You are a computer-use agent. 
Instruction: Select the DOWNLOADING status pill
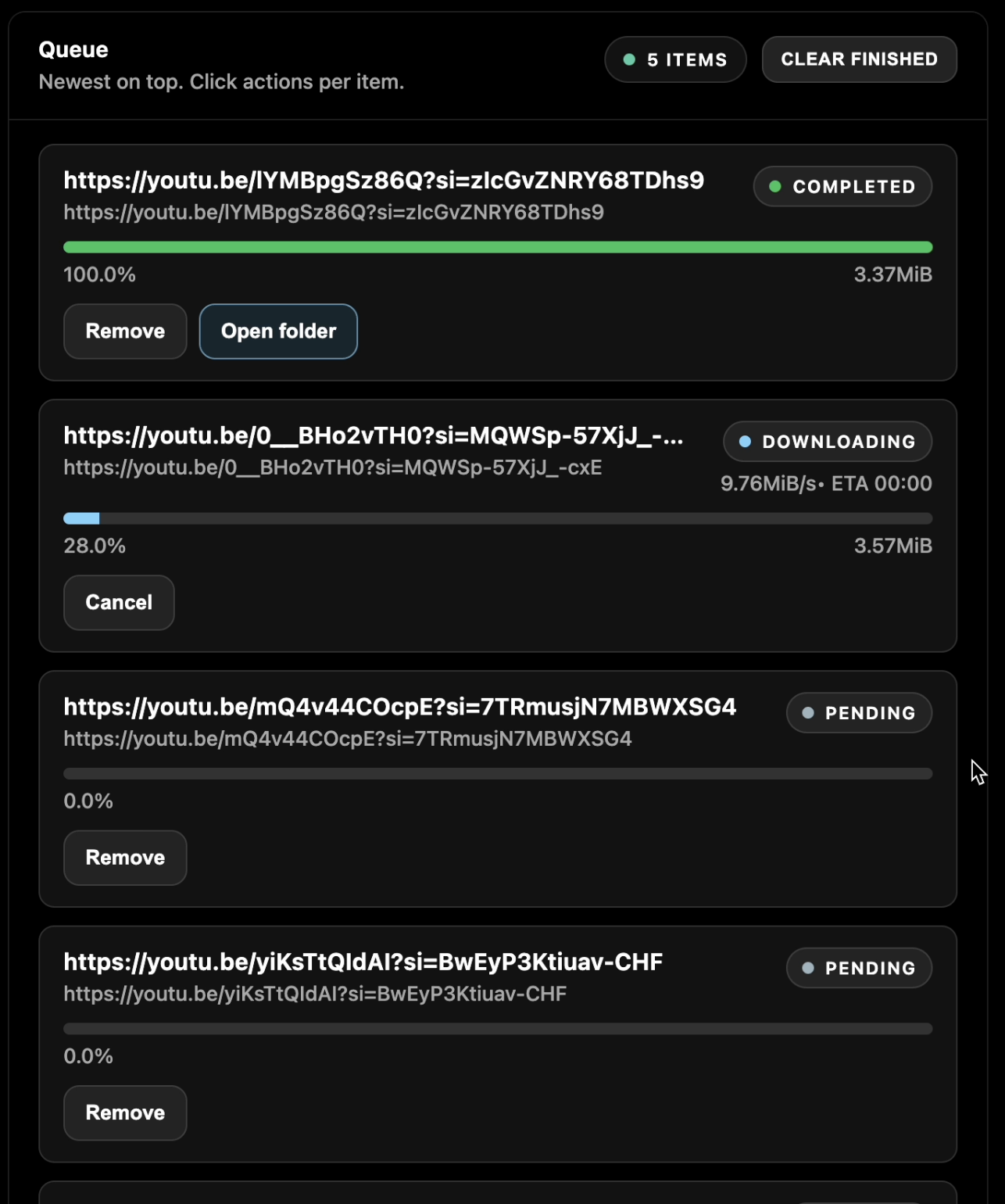828,441
